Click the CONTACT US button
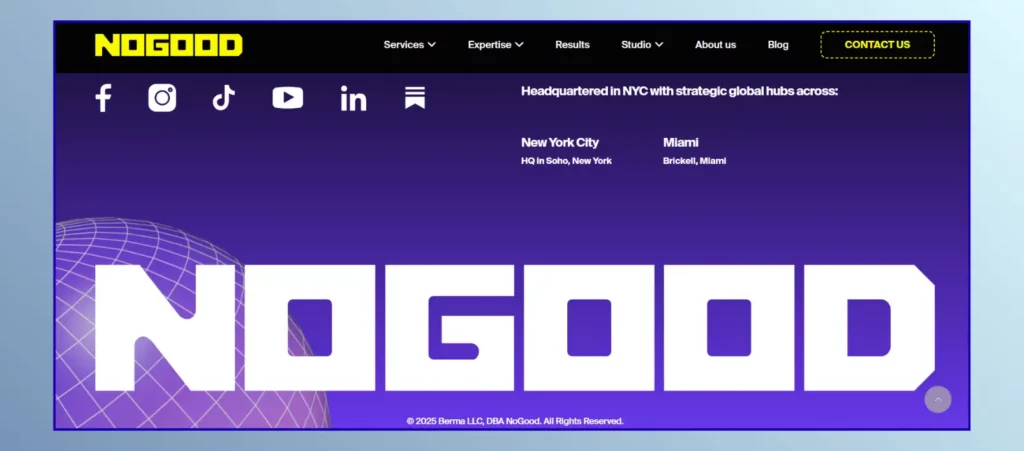1024x451 pixels. coord(877,45)
